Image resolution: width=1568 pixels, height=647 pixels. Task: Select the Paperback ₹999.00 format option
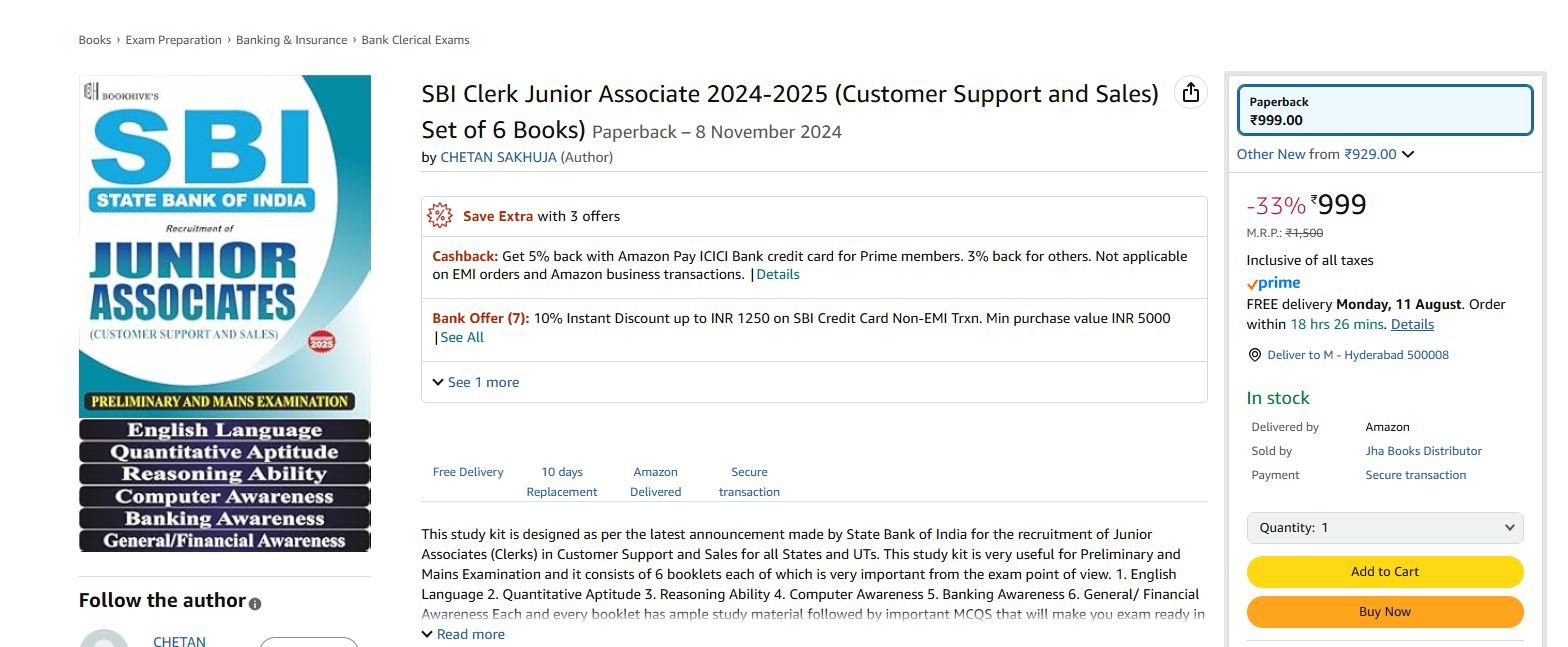point(1385,110)
